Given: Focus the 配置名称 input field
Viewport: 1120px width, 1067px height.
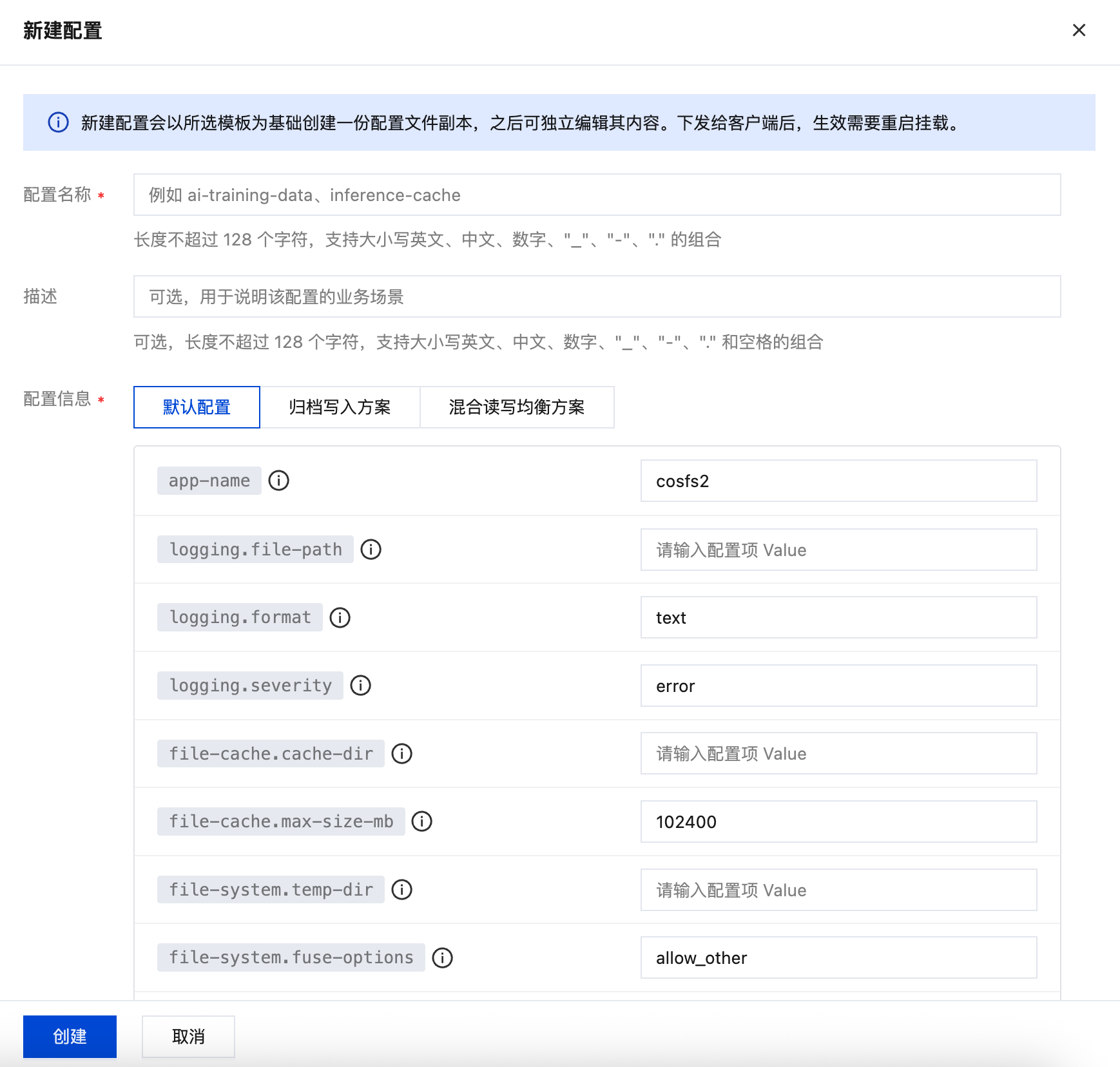Looking at the screenshot, I should [597, 195].
